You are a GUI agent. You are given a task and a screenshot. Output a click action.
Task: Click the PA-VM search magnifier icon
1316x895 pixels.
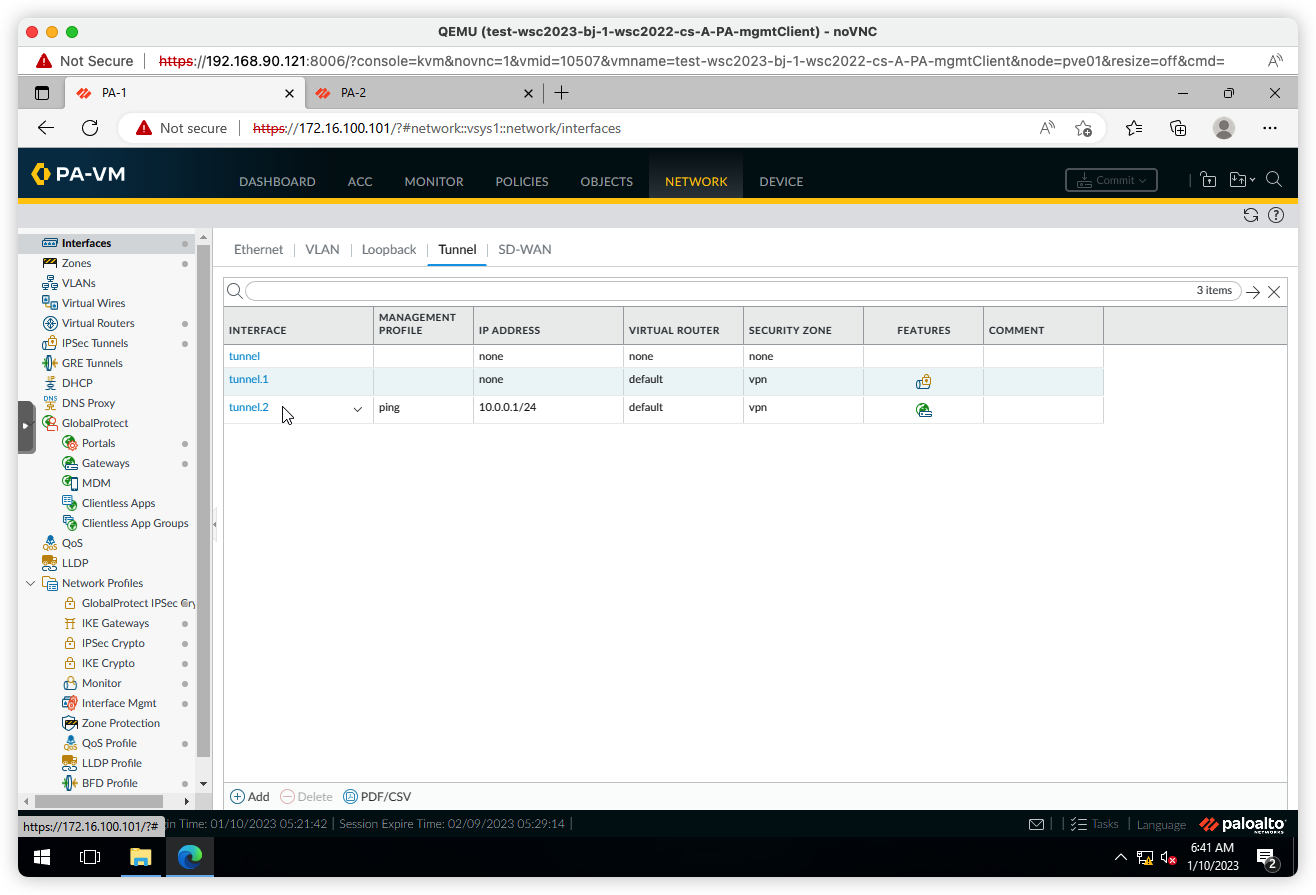coord(1274,180)
